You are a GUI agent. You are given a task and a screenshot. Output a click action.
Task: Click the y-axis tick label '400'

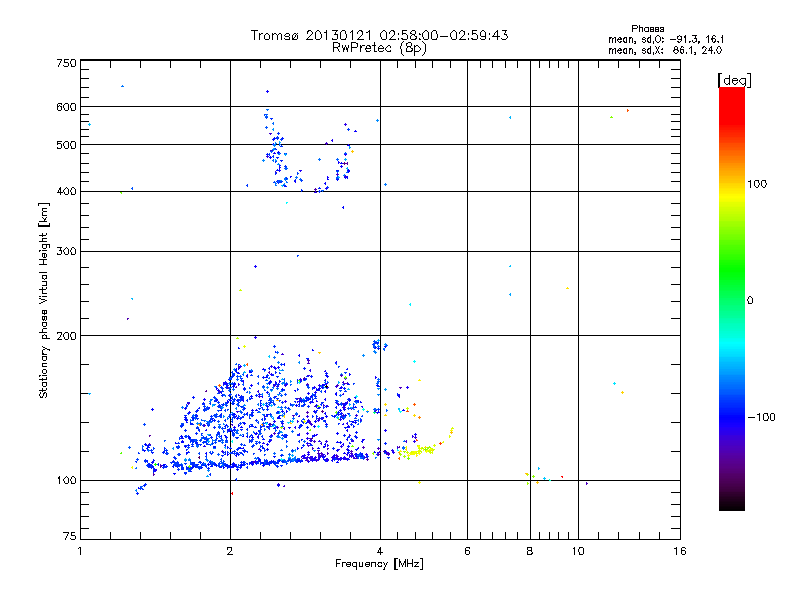point(66,192)
